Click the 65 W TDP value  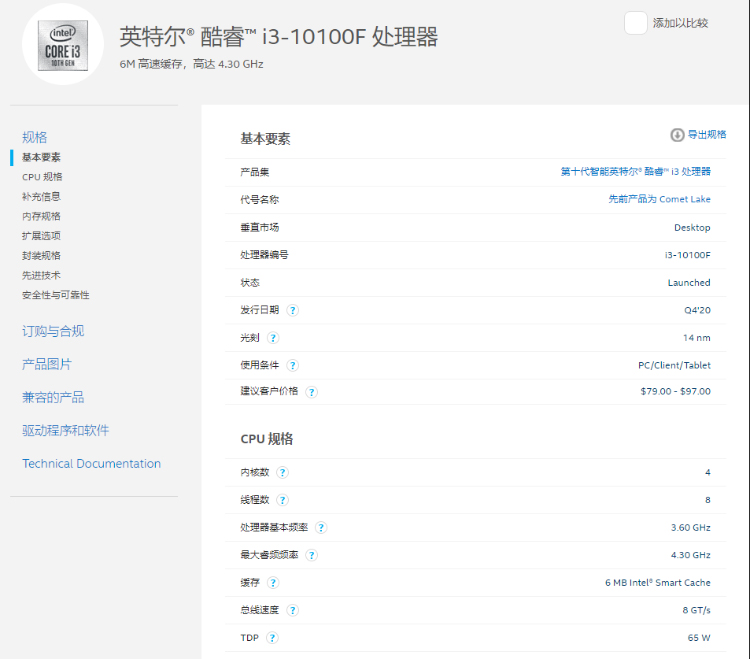[x=699, y=638]
